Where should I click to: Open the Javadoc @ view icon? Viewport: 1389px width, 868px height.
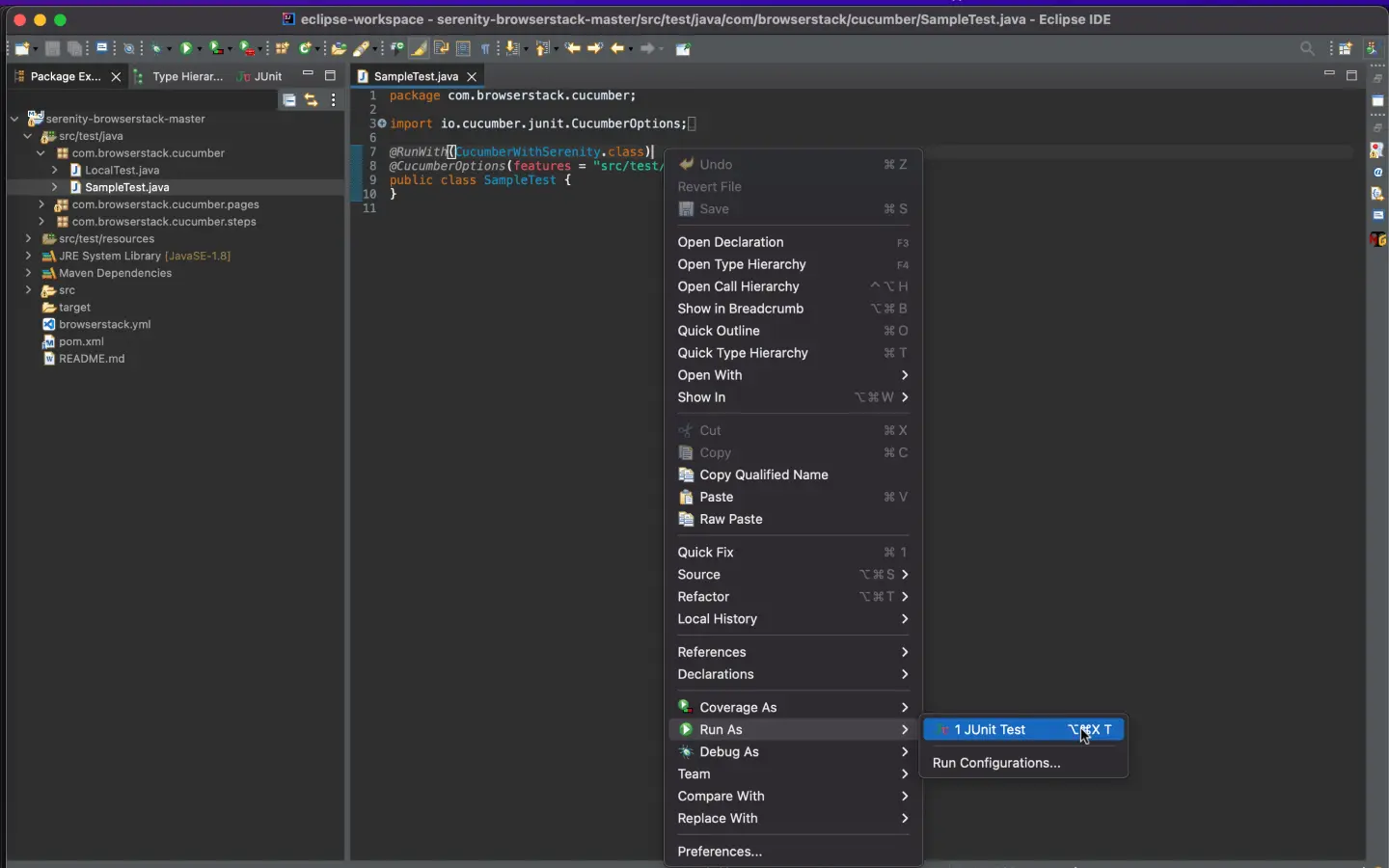click(1377, 173)
